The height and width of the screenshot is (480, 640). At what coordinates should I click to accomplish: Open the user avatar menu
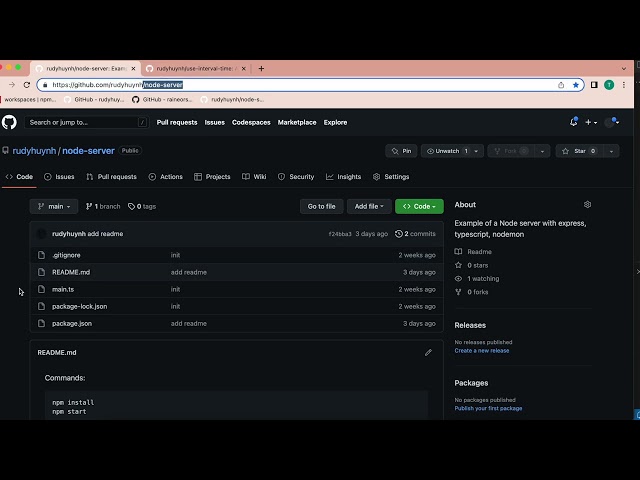click(611, 122)
